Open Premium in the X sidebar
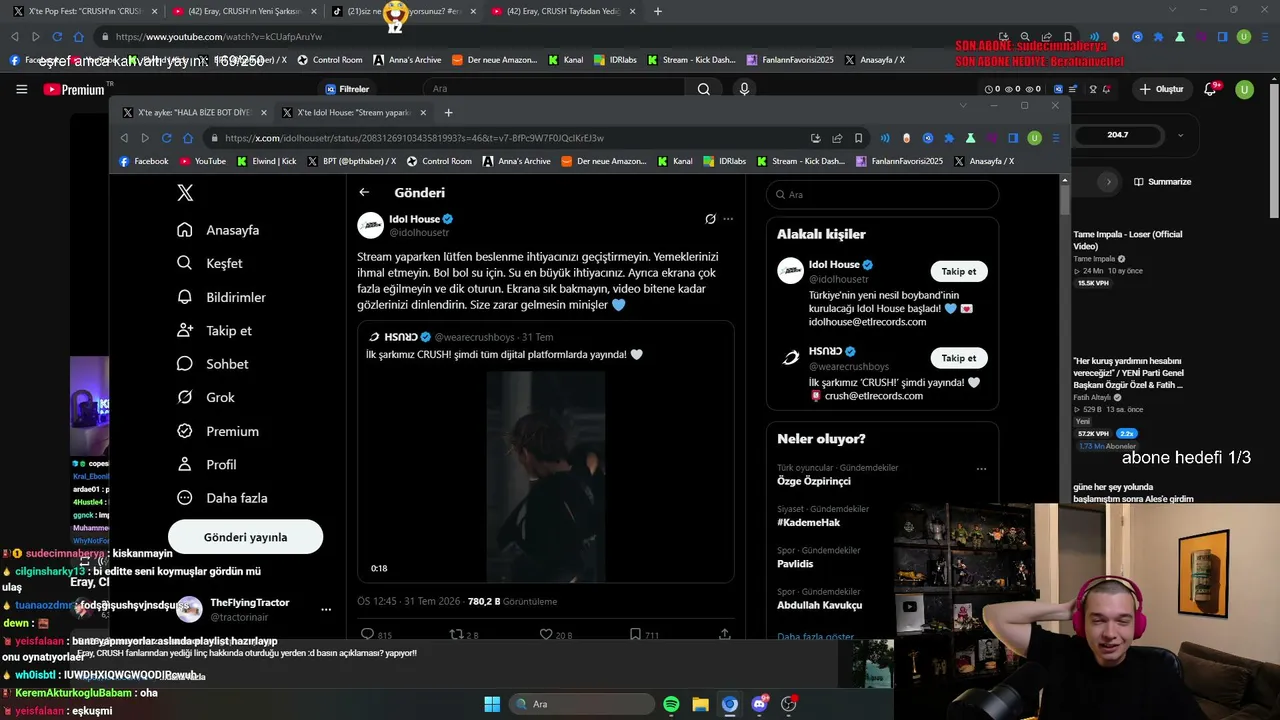Image resolution: width=1280 pixels, height=720 pixels. point(217,431)
